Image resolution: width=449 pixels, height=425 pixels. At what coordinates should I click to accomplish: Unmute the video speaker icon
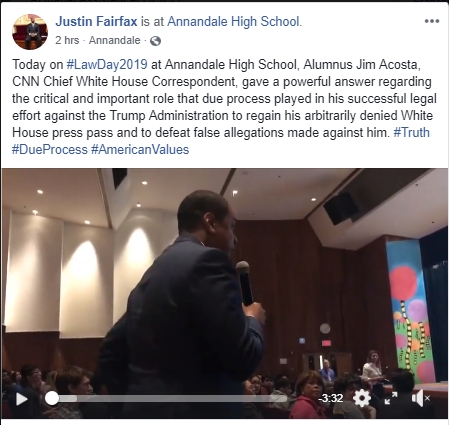(421, 398)
